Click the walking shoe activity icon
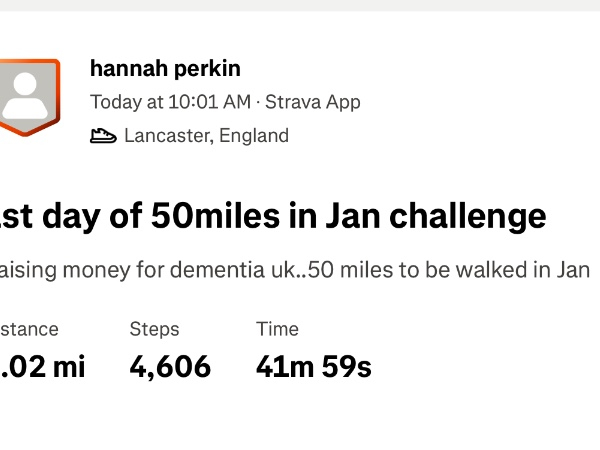Screen dimensions: 600x450 click(x=103, y=136)
